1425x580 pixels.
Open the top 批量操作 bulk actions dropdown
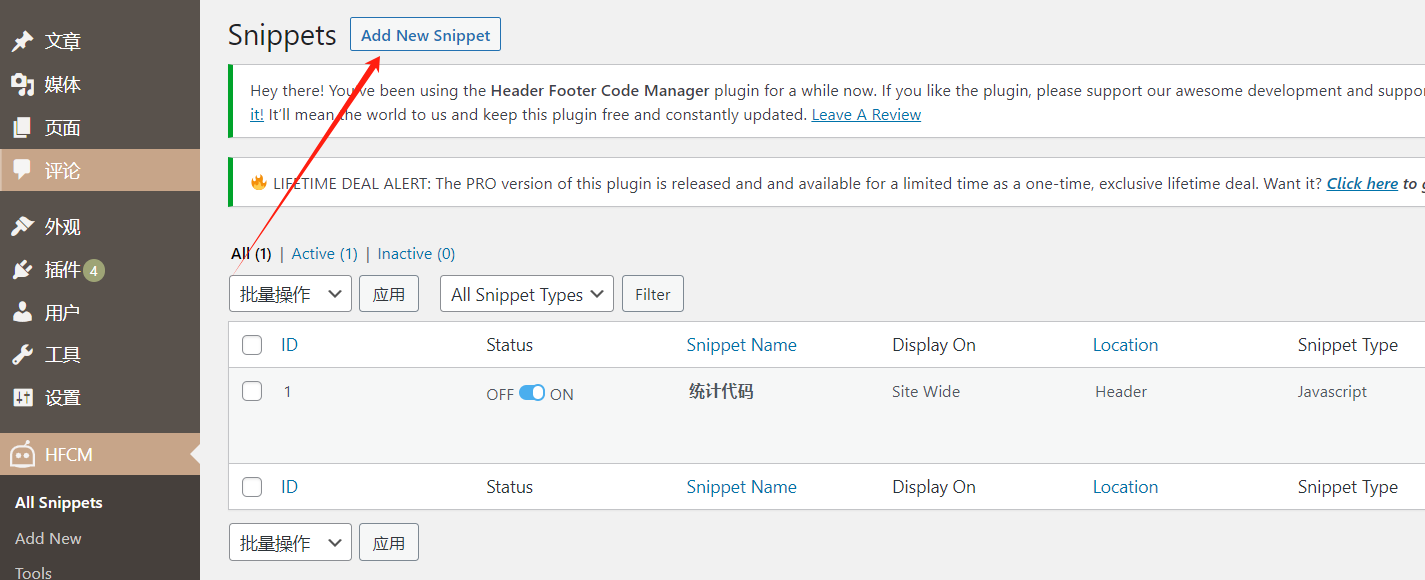(x=290, y=294)
